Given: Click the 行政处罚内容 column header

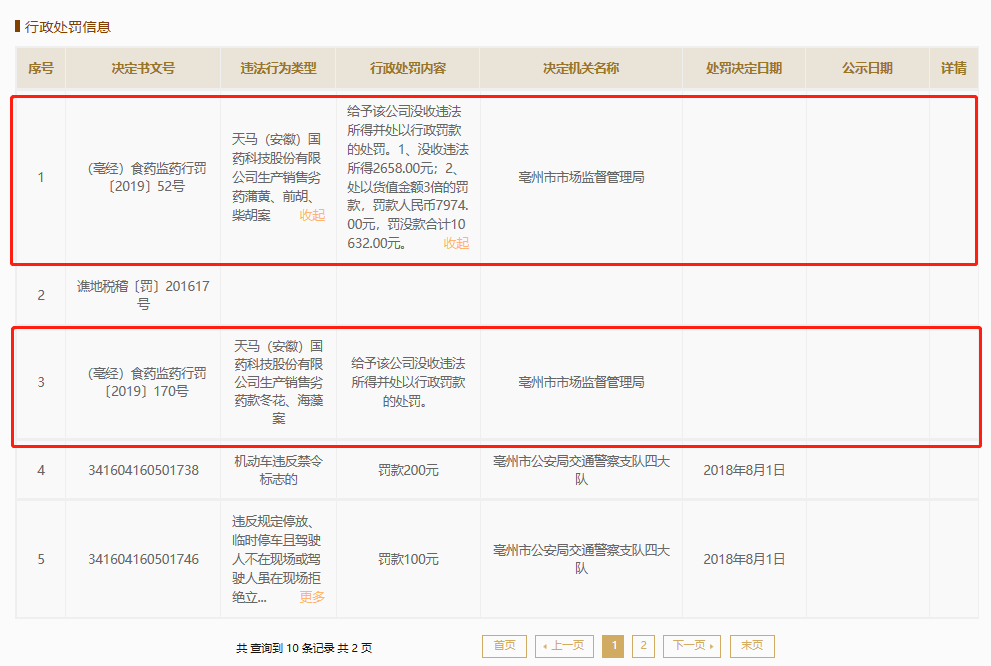Looking at the screenshot, I should 408,68.
